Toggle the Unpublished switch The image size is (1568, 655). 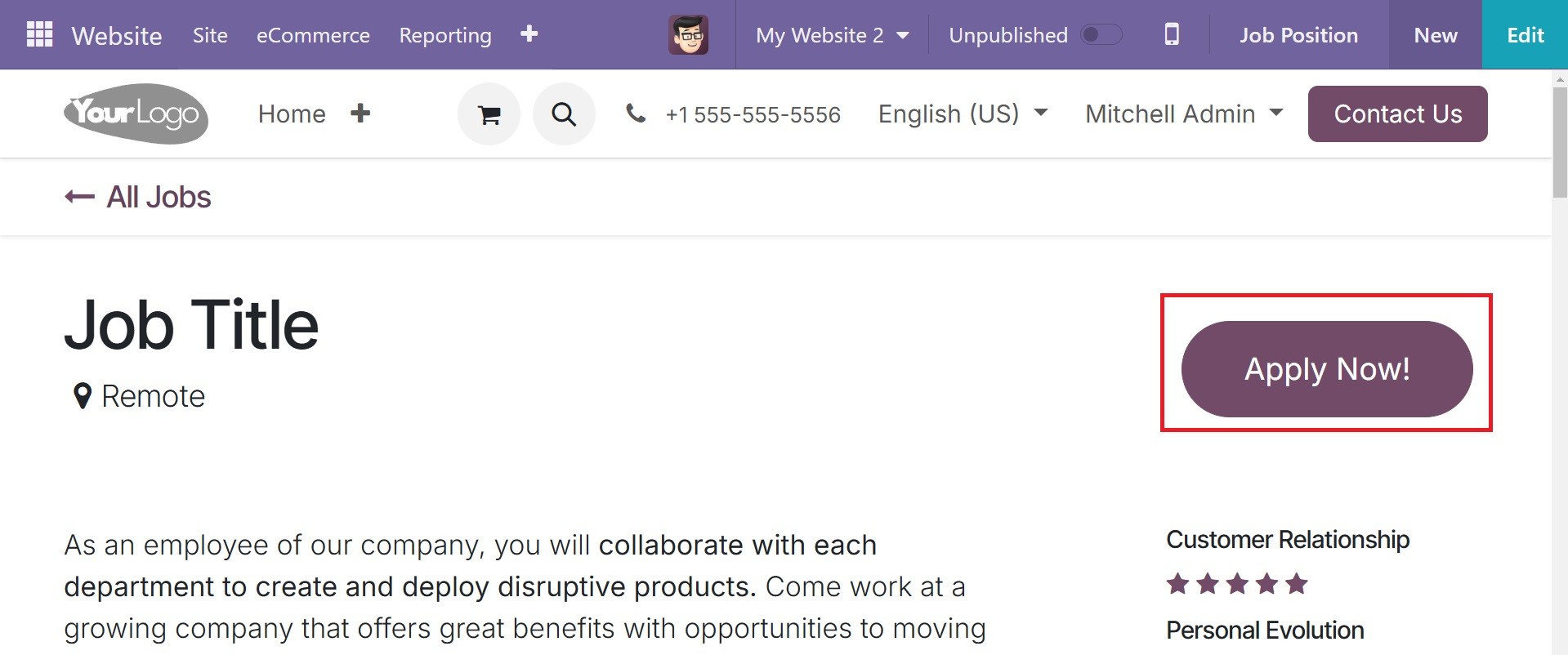[x=1101, y=35]
